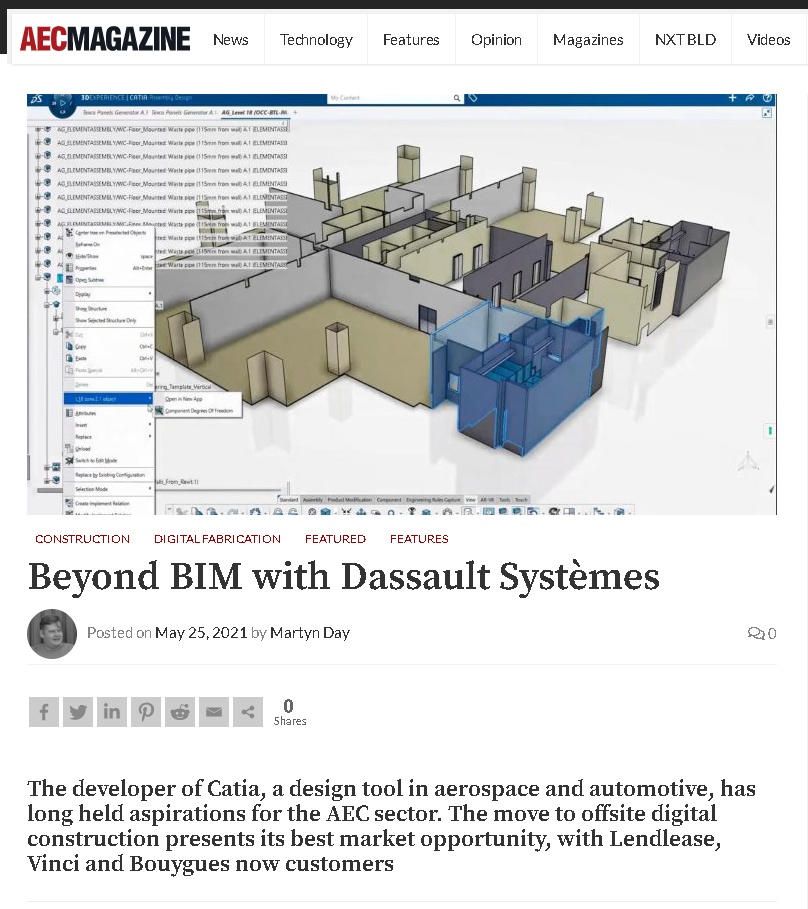Pin the article on Pinterest

145,712
